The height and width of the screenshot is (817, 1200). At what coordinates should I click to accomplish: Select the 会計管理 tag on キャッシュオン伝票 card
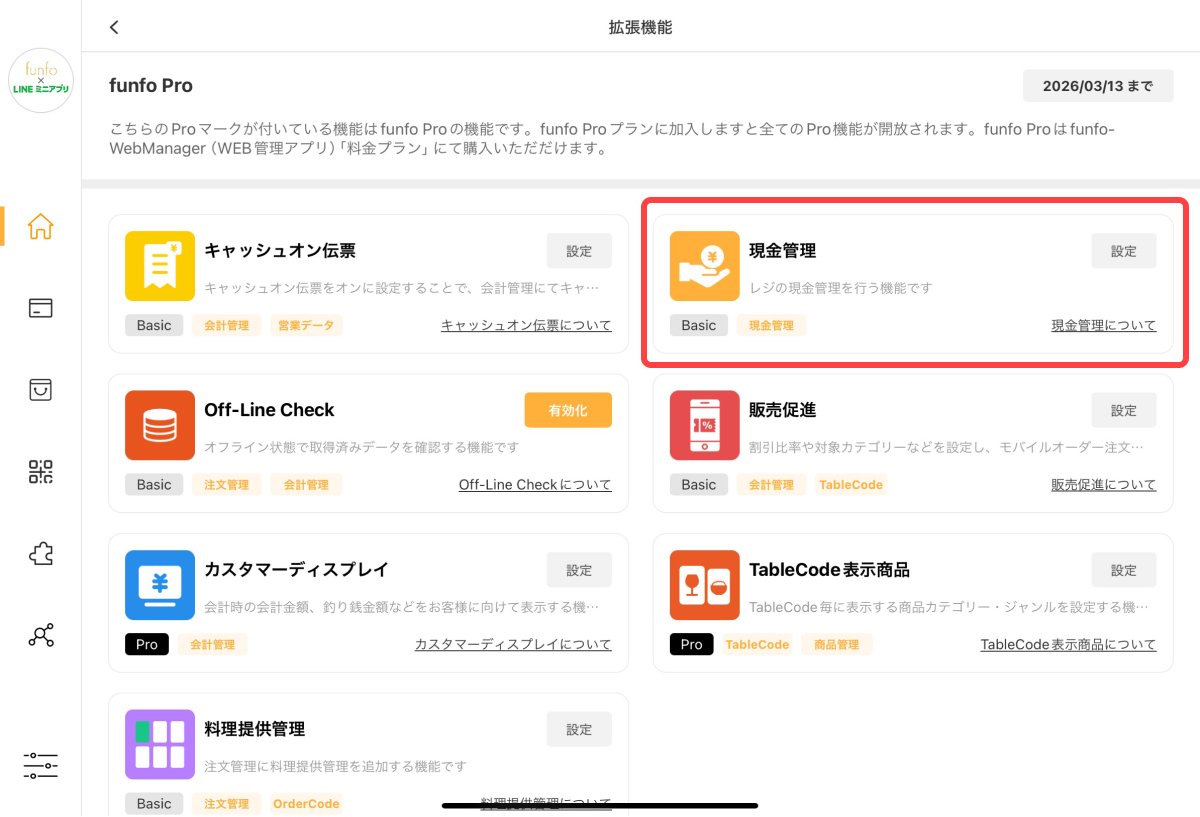pos(227,325)
